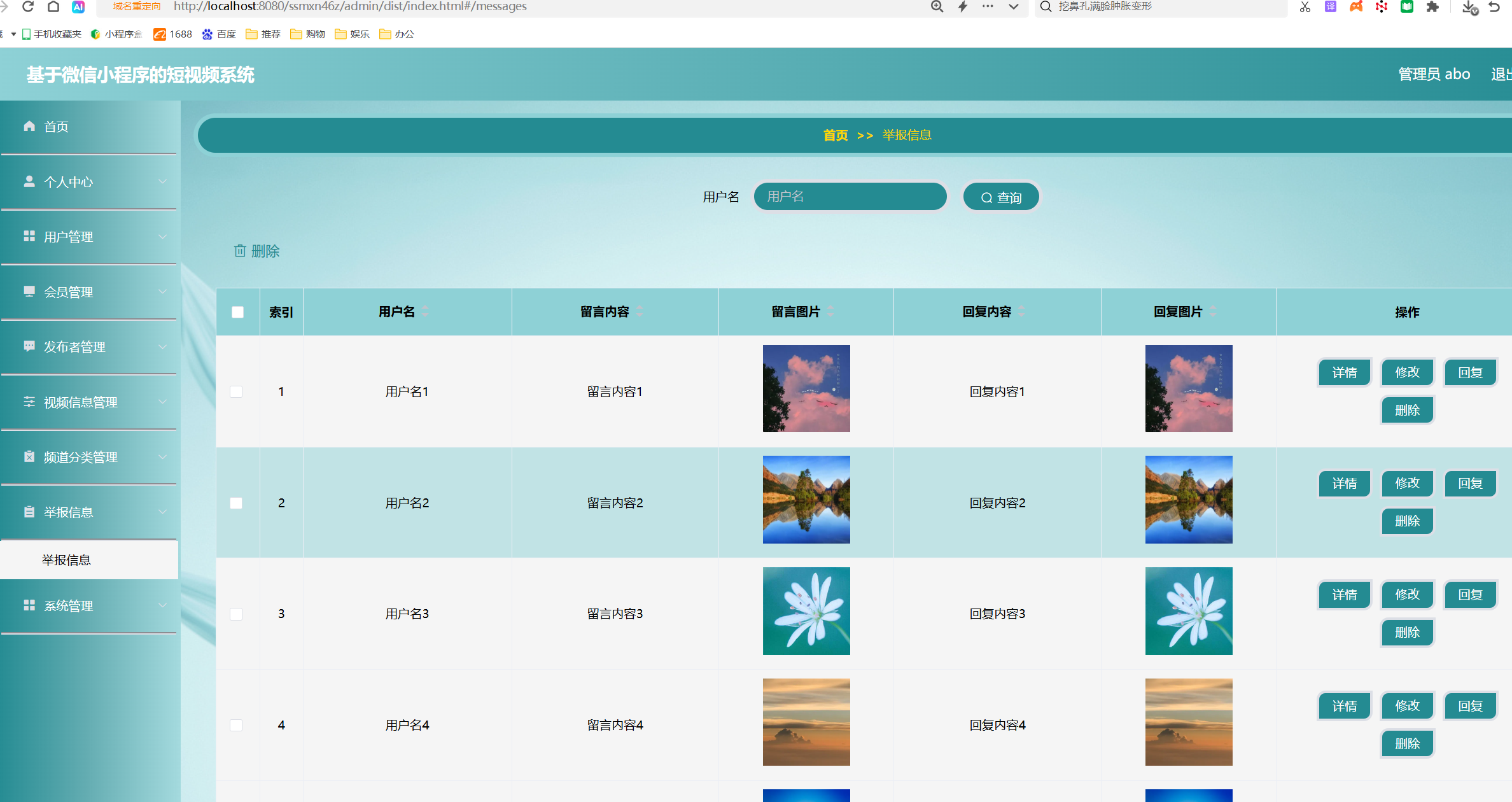Click the AI assistant icon beside the address bar
The height and width of the screenshot is (802, 1512).
point(78,6)
